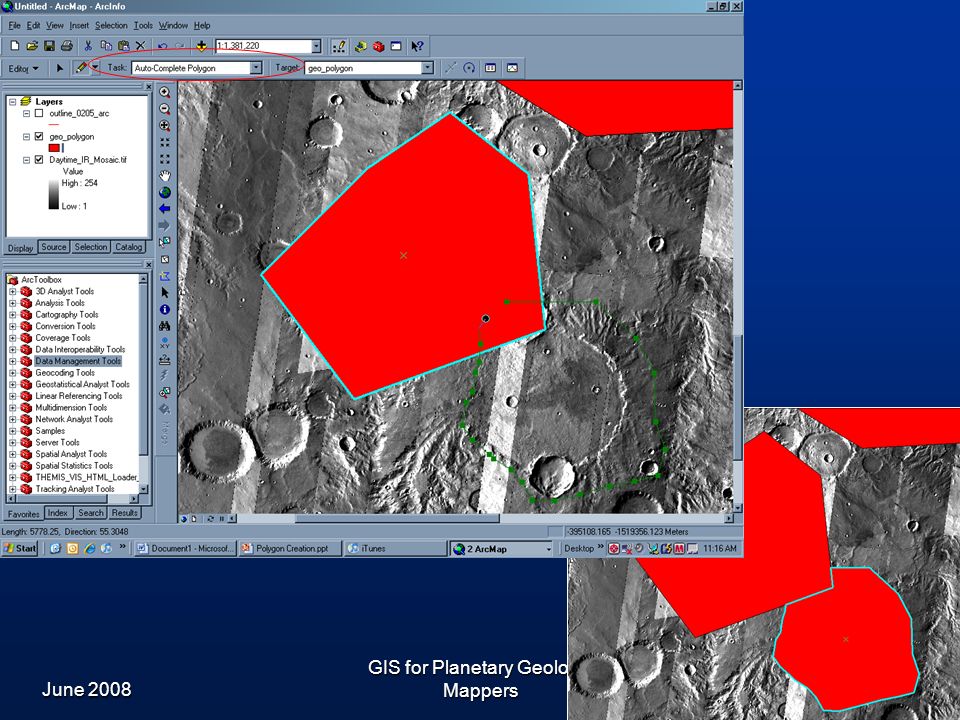Select the Identify info tool
Image resolution: width=960 pixels, height=720 pixels.
165,309
